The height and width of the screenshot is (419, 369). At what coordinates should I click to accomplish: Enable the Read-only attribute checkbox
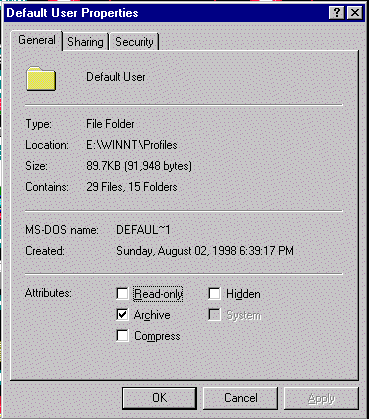click(x=122, y=294)
